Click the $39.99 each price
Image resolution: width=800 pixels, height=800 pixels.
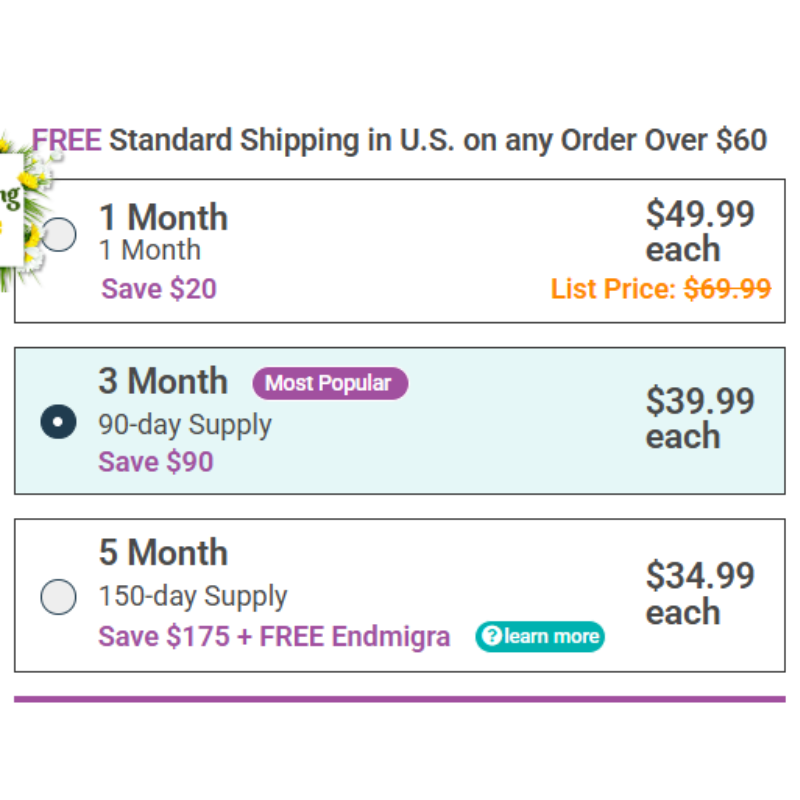pos(700,418)
